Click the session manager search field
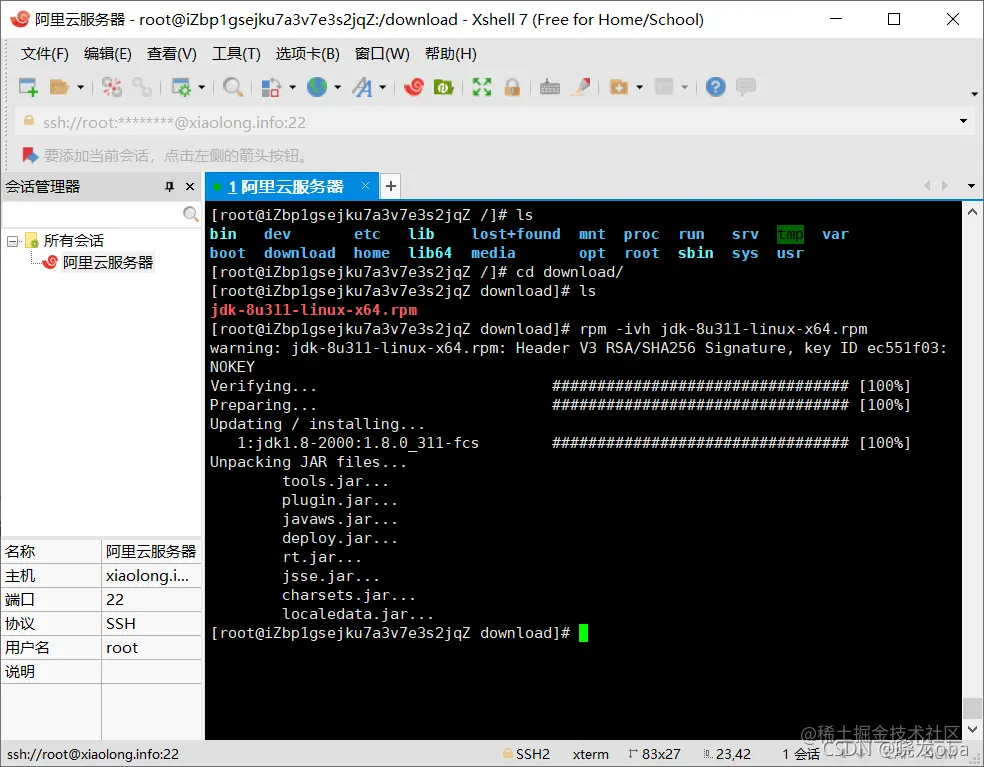The height and width of the screenshot is (767, 984). 92,214
